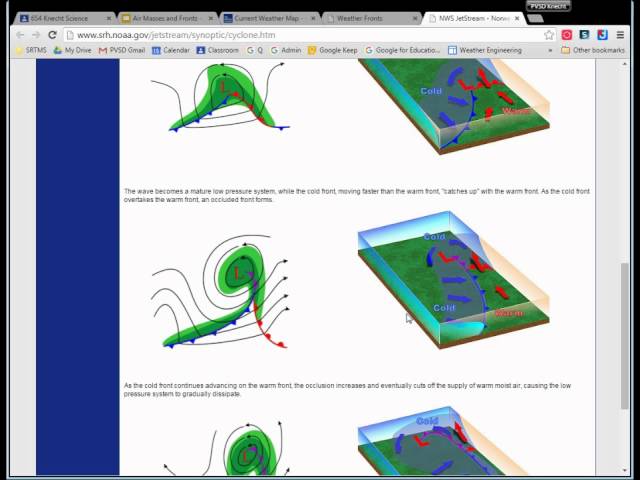Open the Other bookmarks folder
Viewport: 640px width, 480px height.
click(593, 50)
